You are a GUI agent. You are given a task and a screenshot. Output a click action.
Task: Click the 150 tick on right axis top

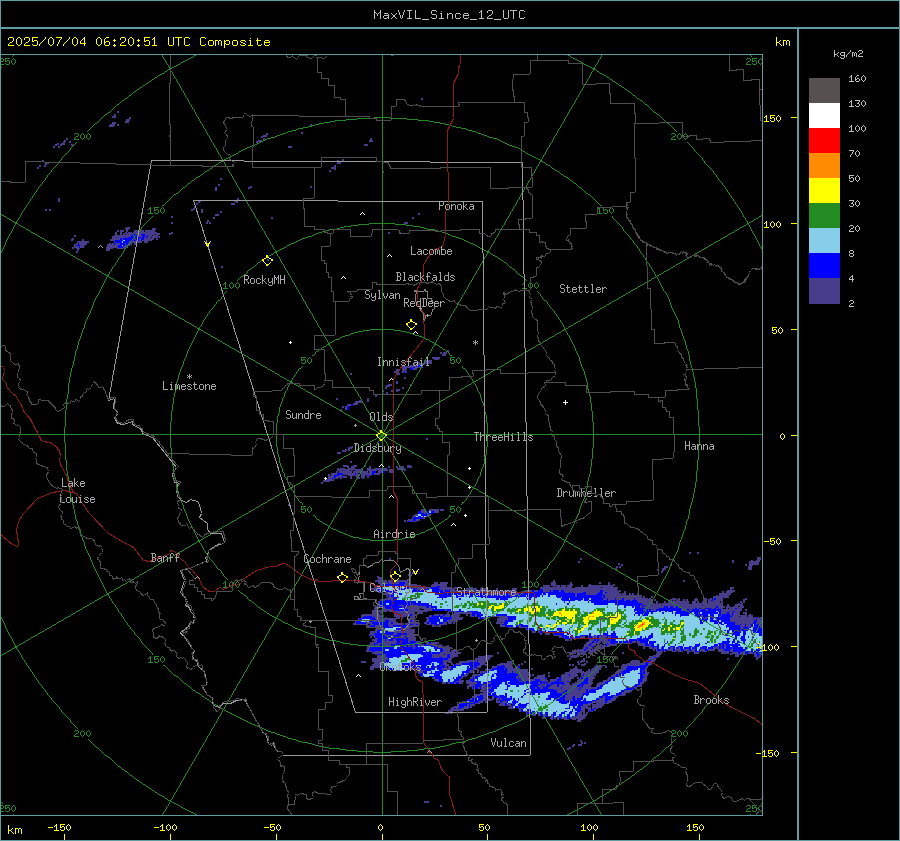click(x=773, y=118)
